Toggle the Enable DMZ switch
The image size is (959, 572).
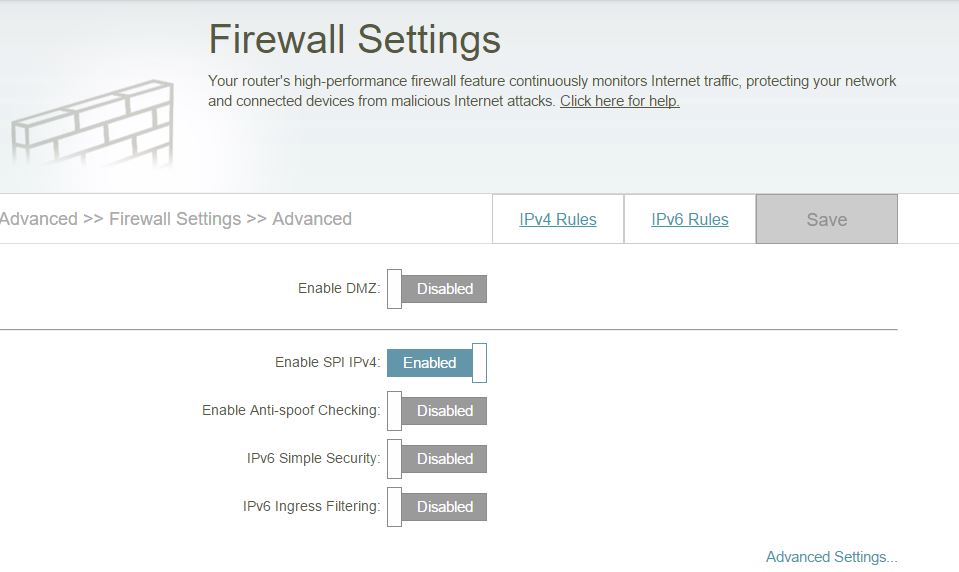[x=437, y=289]
